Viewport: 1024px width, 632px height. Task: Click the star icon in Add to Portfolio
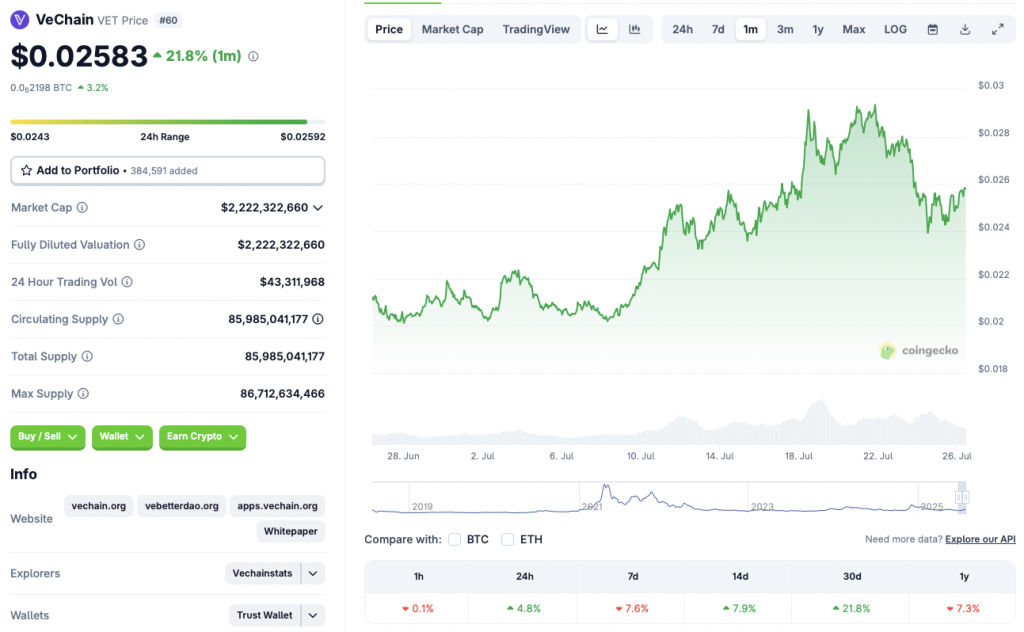coord(26,170)
